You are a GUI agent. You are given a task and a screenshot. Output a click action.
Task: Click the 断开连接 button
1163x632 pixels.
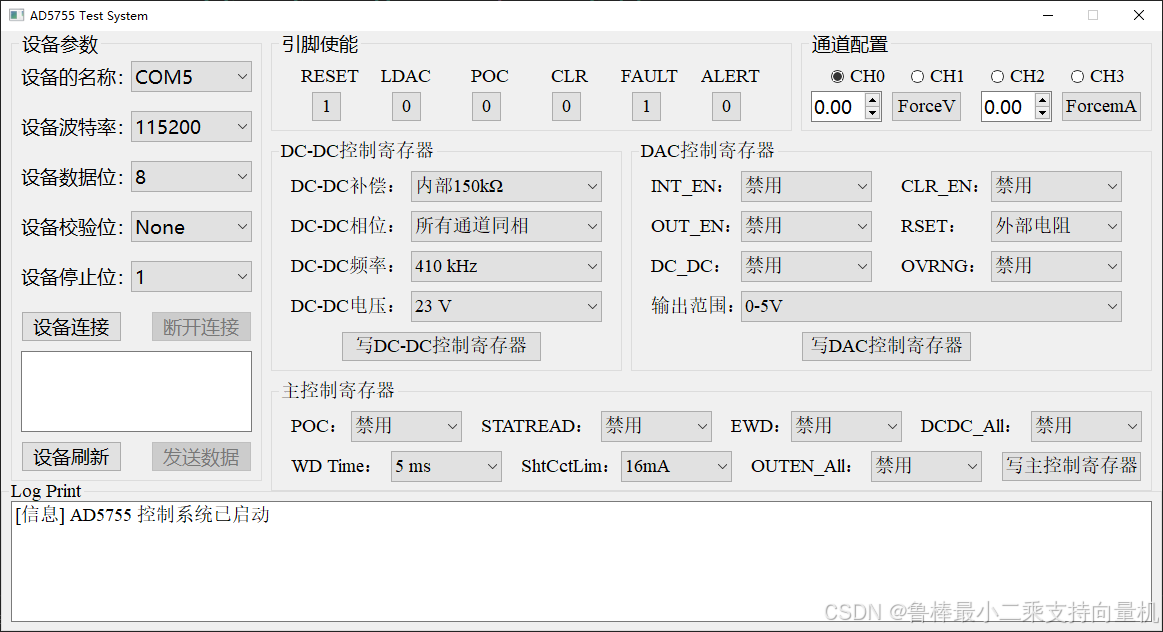tap(201, 327)
